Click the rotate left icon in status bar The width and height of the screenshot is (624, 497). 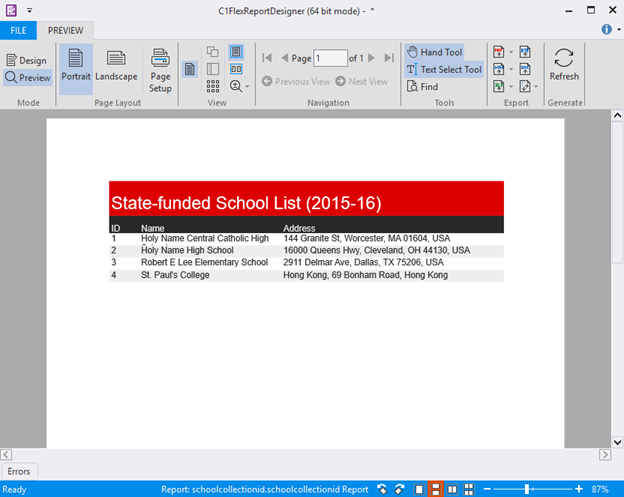click(382, 489)
